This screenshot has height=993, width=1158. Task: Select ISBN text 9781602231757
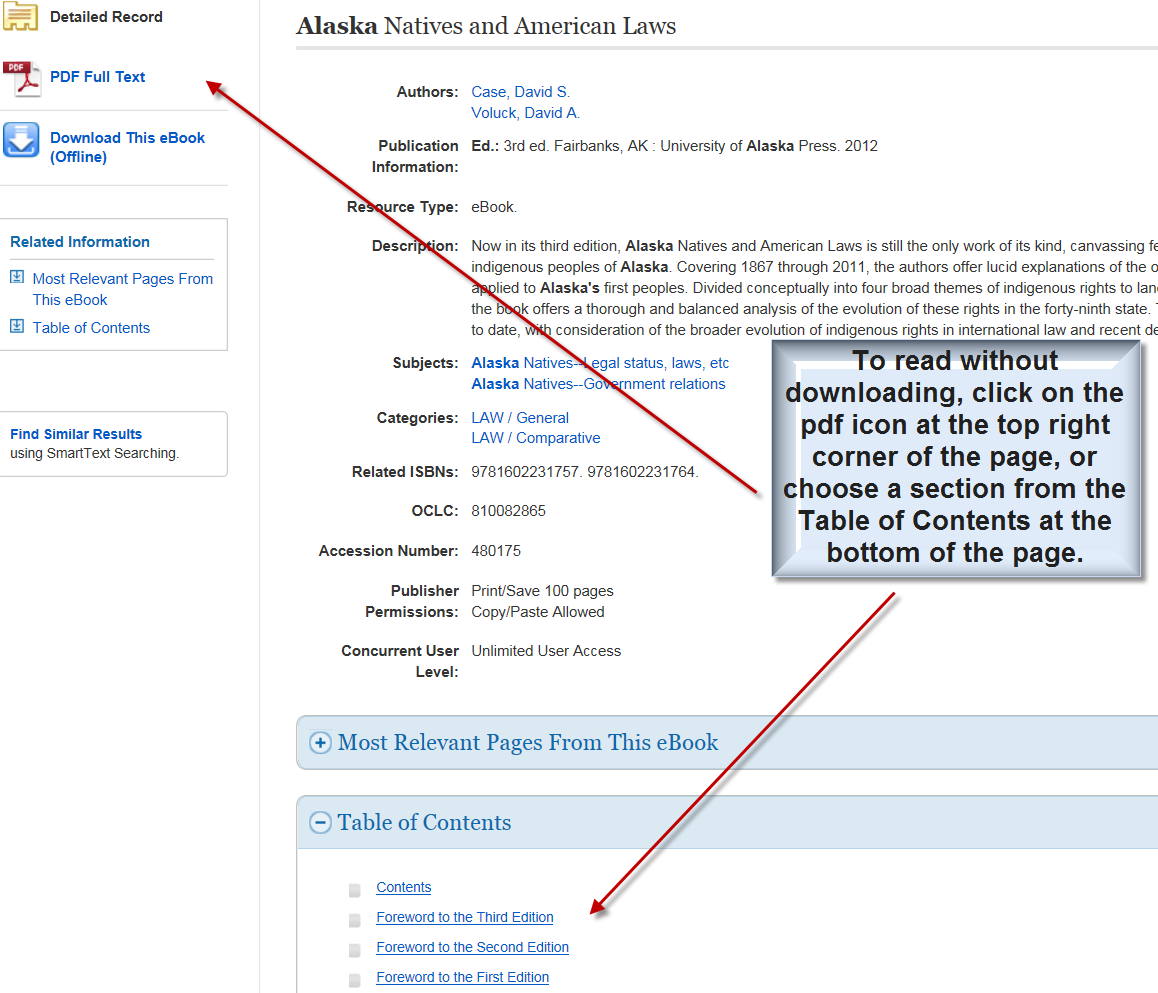(x=526, y=472)
